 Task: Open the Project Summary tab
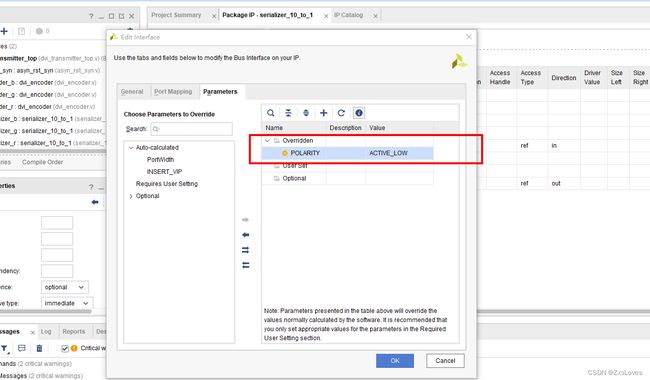[176, 15]
